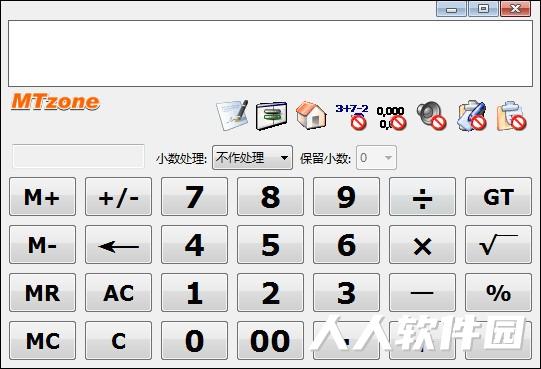Toggle the 3+7-2 expression display icon
The image size is (541, 369).
(x=352, y=116)
